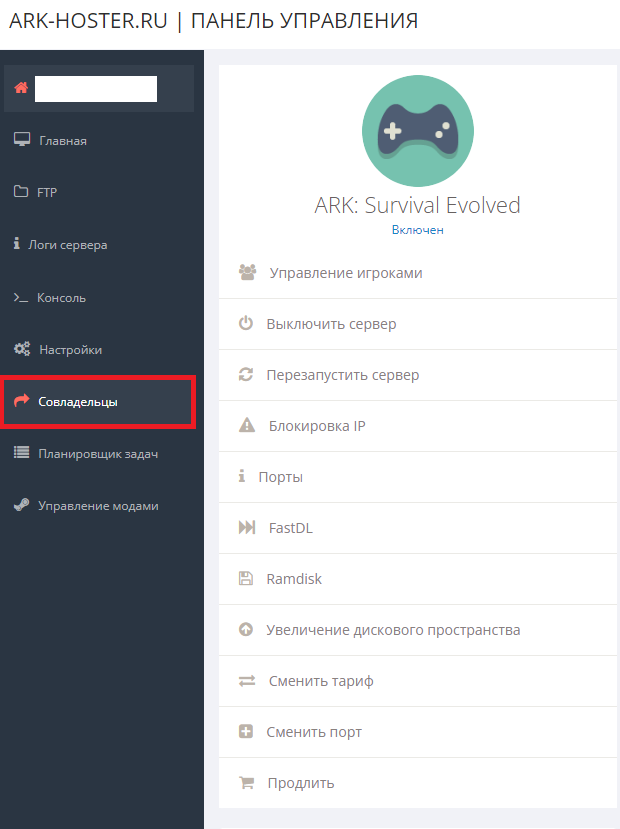The width and height of the screenshot is (620, 829).
Task: Click the plus square icon beside Сменить порт
Action: [246, 731]
